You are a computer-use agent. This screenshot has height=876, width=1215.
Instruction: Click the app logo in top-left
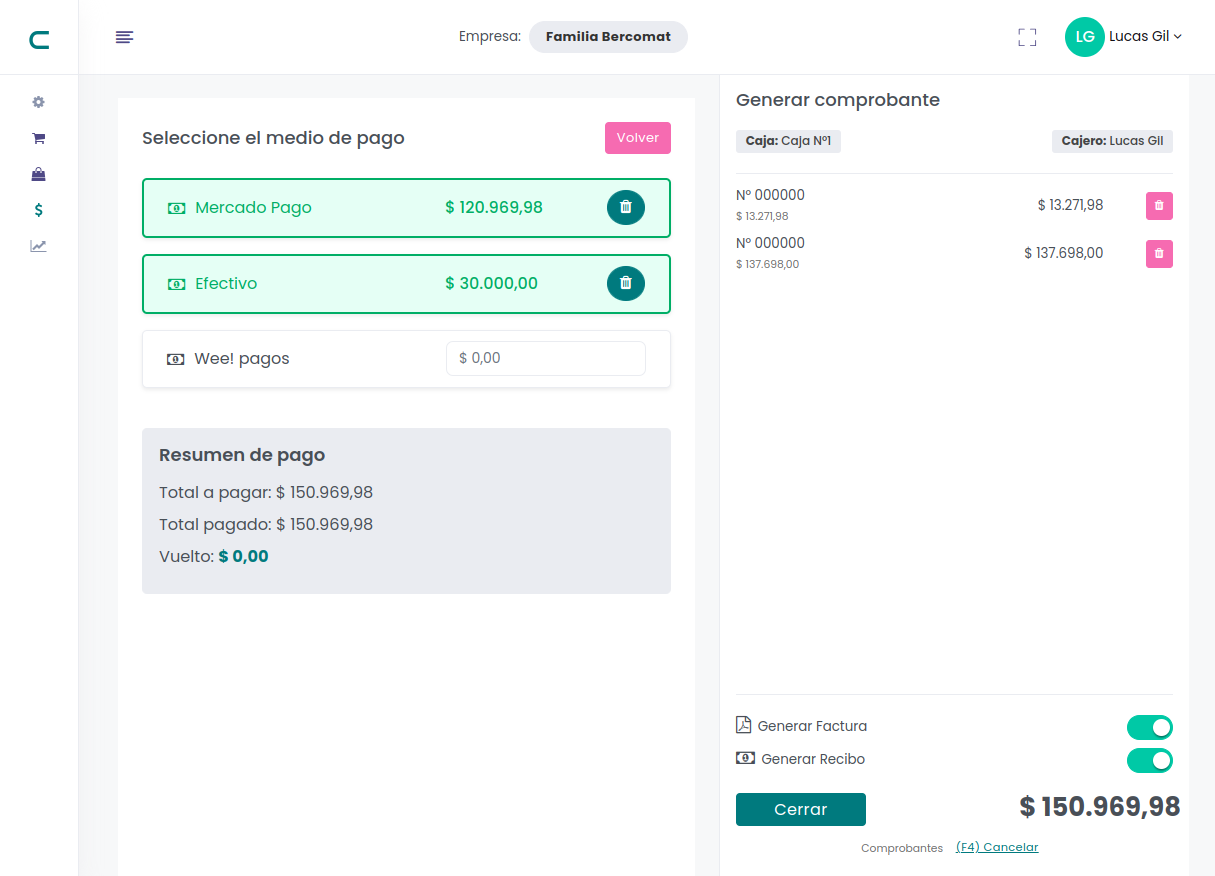(x=39, y=40)
